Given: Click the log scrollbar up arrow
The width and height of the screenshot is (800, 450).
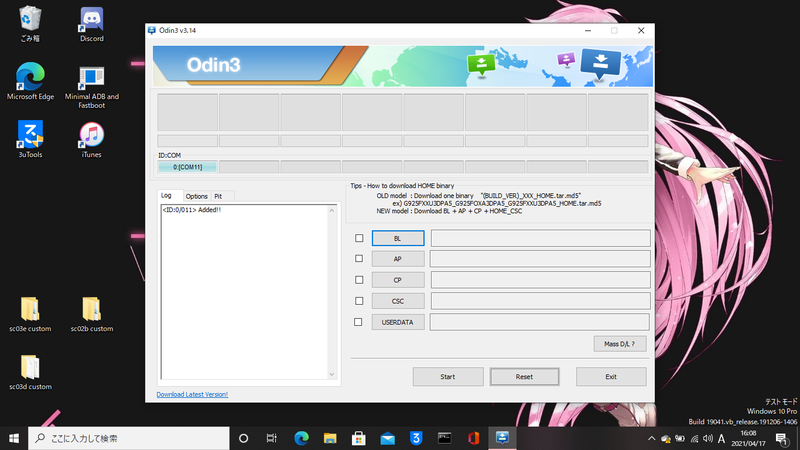Looking at the screenshot, I should (332, 210).
